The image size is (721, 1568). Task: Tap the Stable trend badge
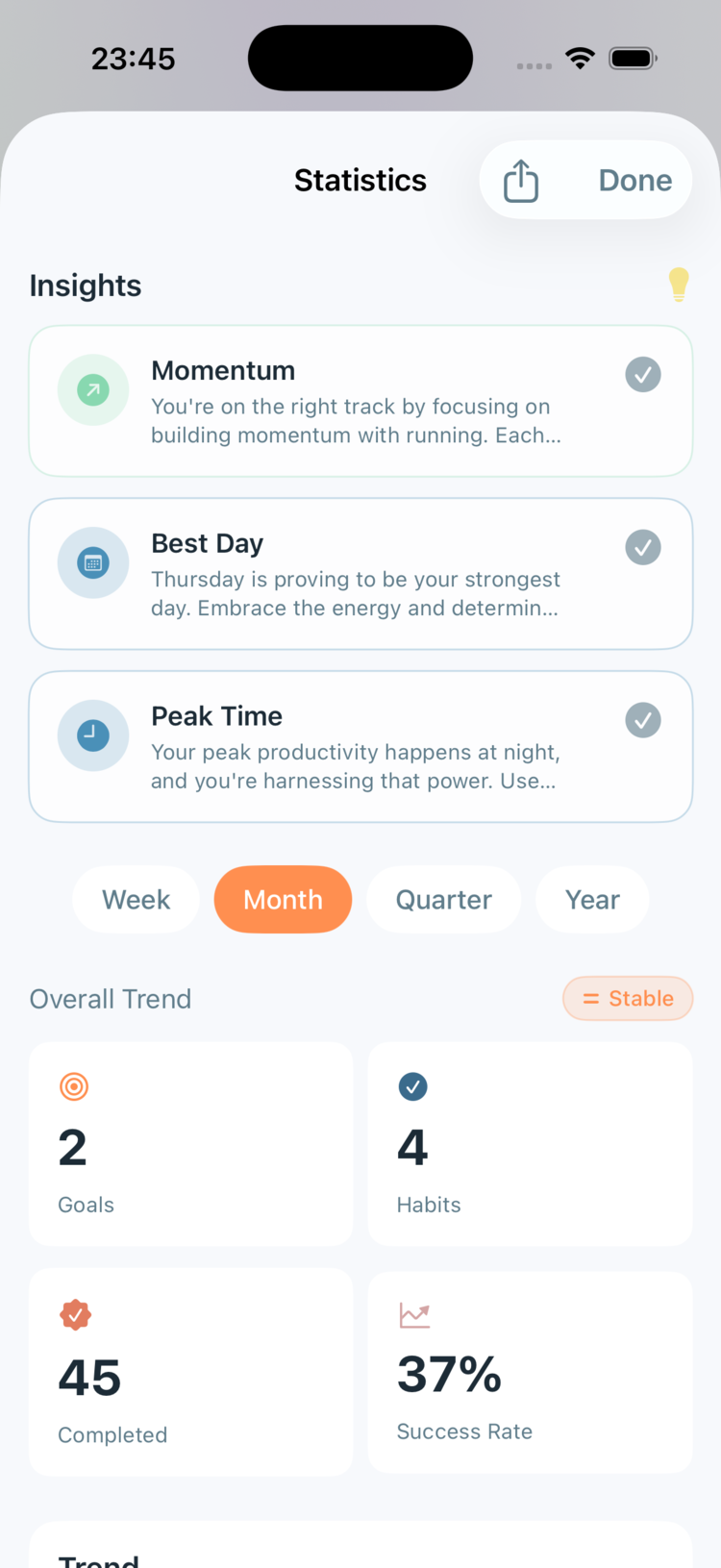pyautogui.click(x=628, y=999)
